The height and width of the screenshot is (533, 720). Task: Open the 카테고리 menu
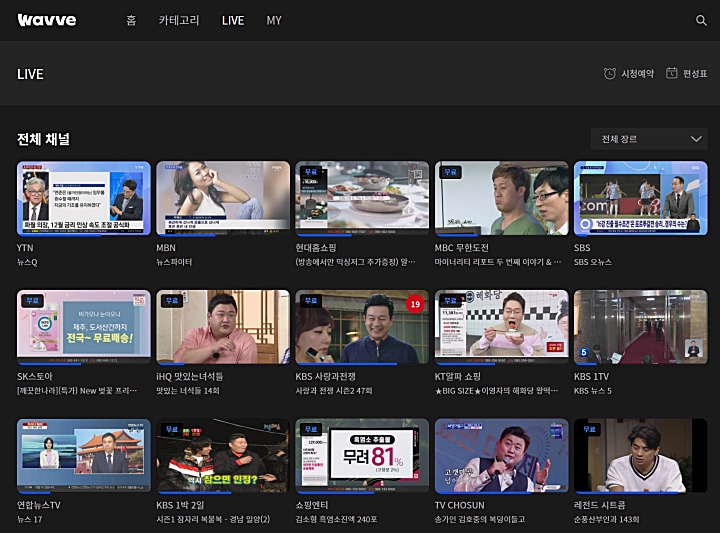179,20
